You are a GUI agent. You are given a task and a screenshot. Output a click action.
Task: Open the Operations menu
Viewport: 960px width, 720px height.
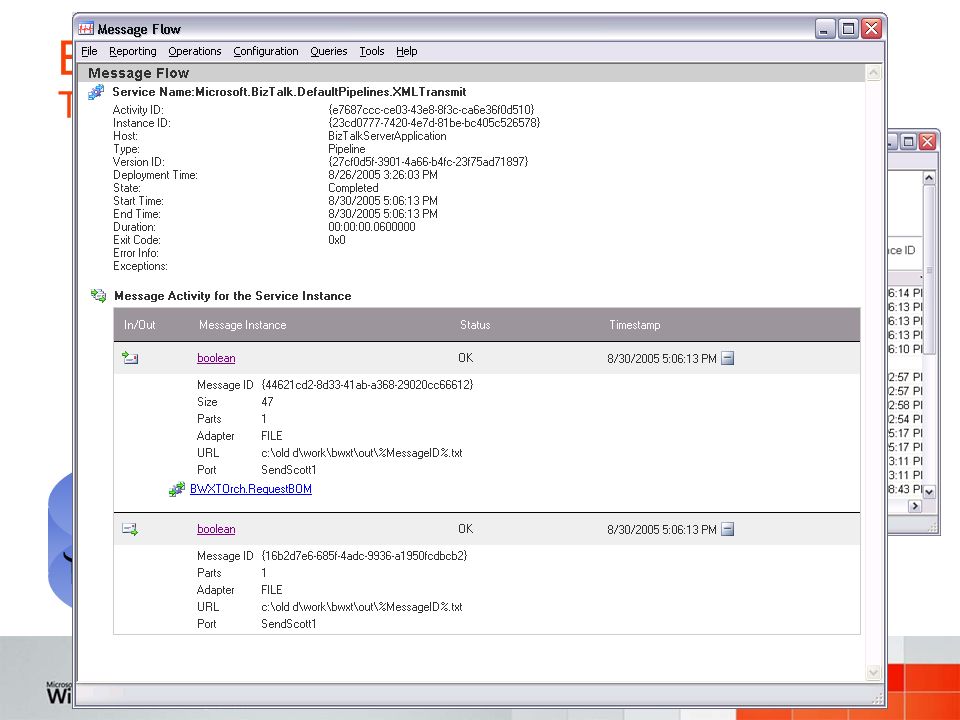pyautogui.click(x=195, y=51)
